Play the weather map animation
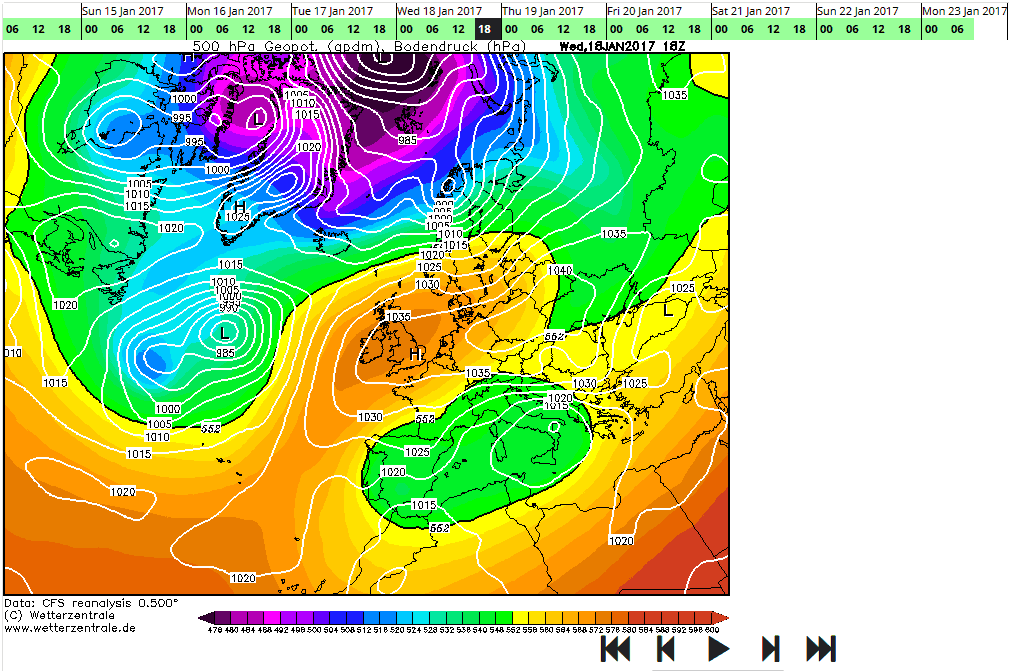The height and width of the screenshot is (671, 1009). (x=718, y=649)
